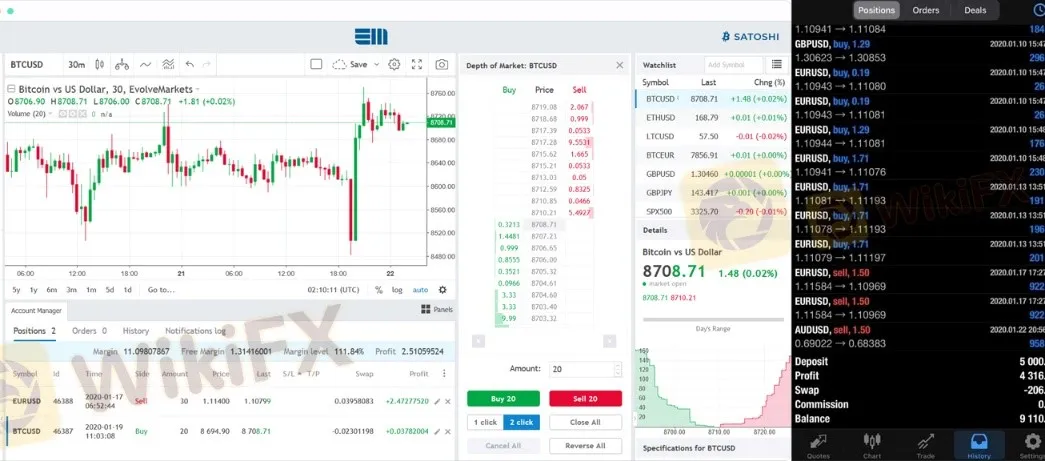Open the Save dropdown arrow
This screenshot has height=461, width=1045.
coord(377,65)
